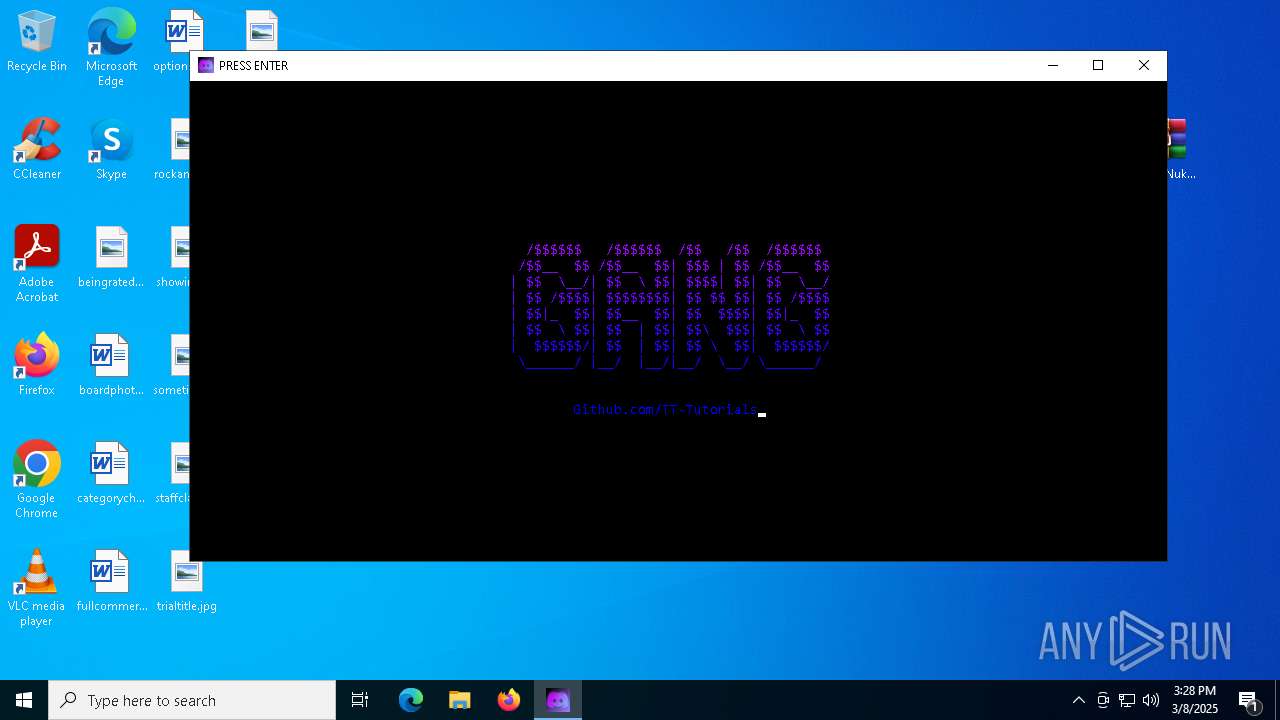Open volume control tray icon

point(1151,700)
